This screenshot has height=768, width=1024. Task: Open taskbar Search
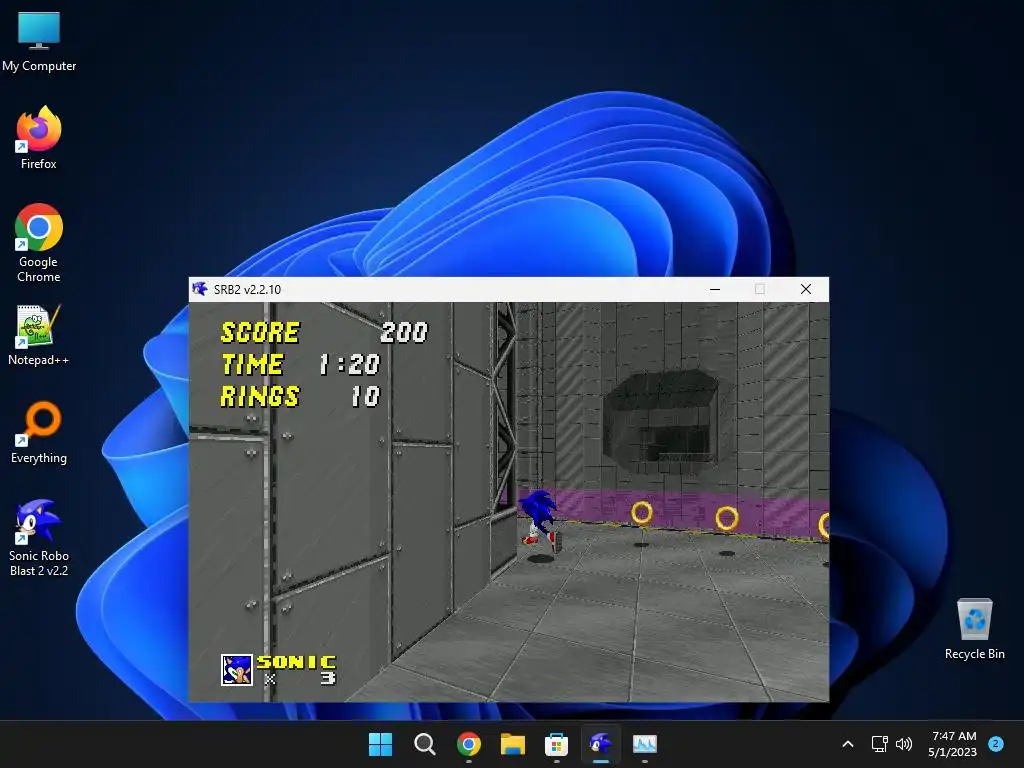click(424, 744)
